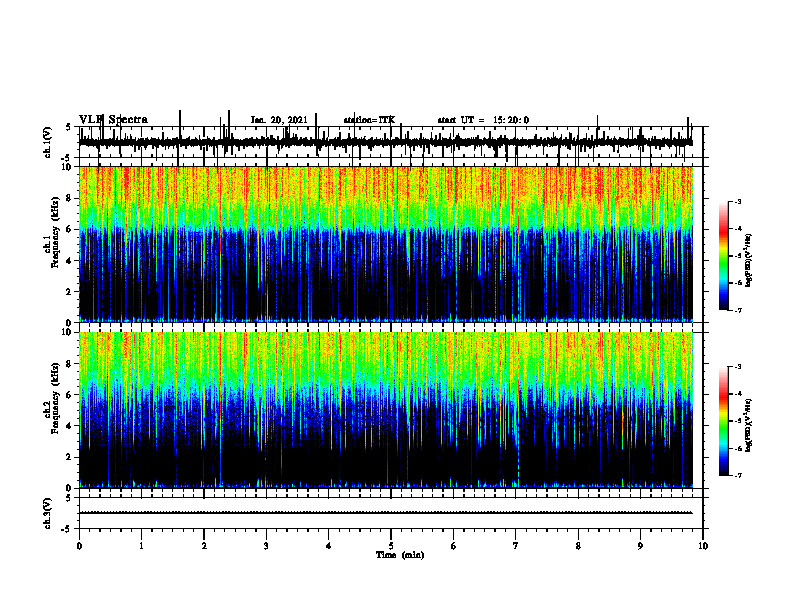Click the "8" kHz tick of ch.1 spectrogram

[x=70, y=198]
